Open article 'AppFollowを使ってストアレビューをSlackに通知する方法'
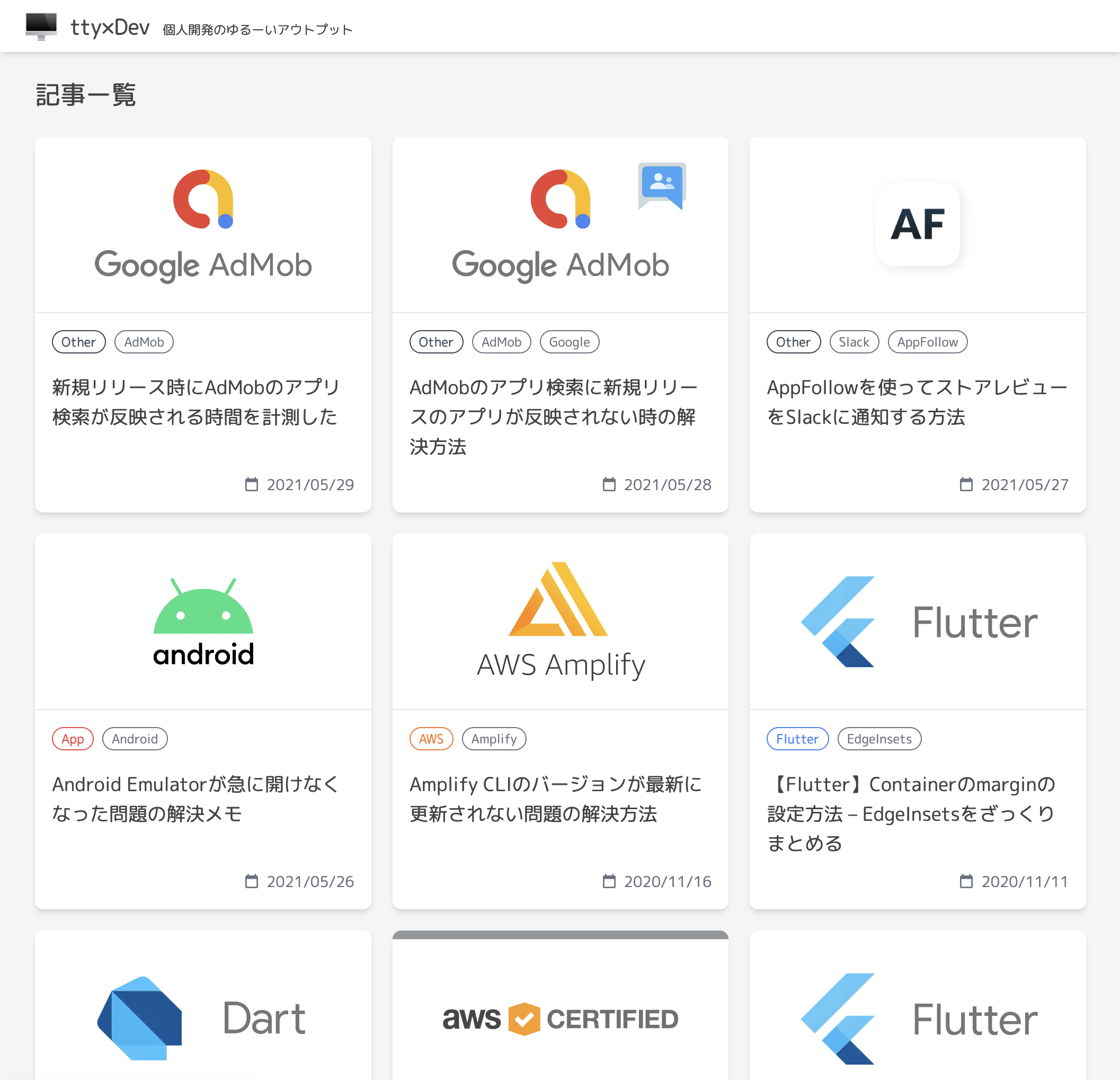 (x=917, y=402)
